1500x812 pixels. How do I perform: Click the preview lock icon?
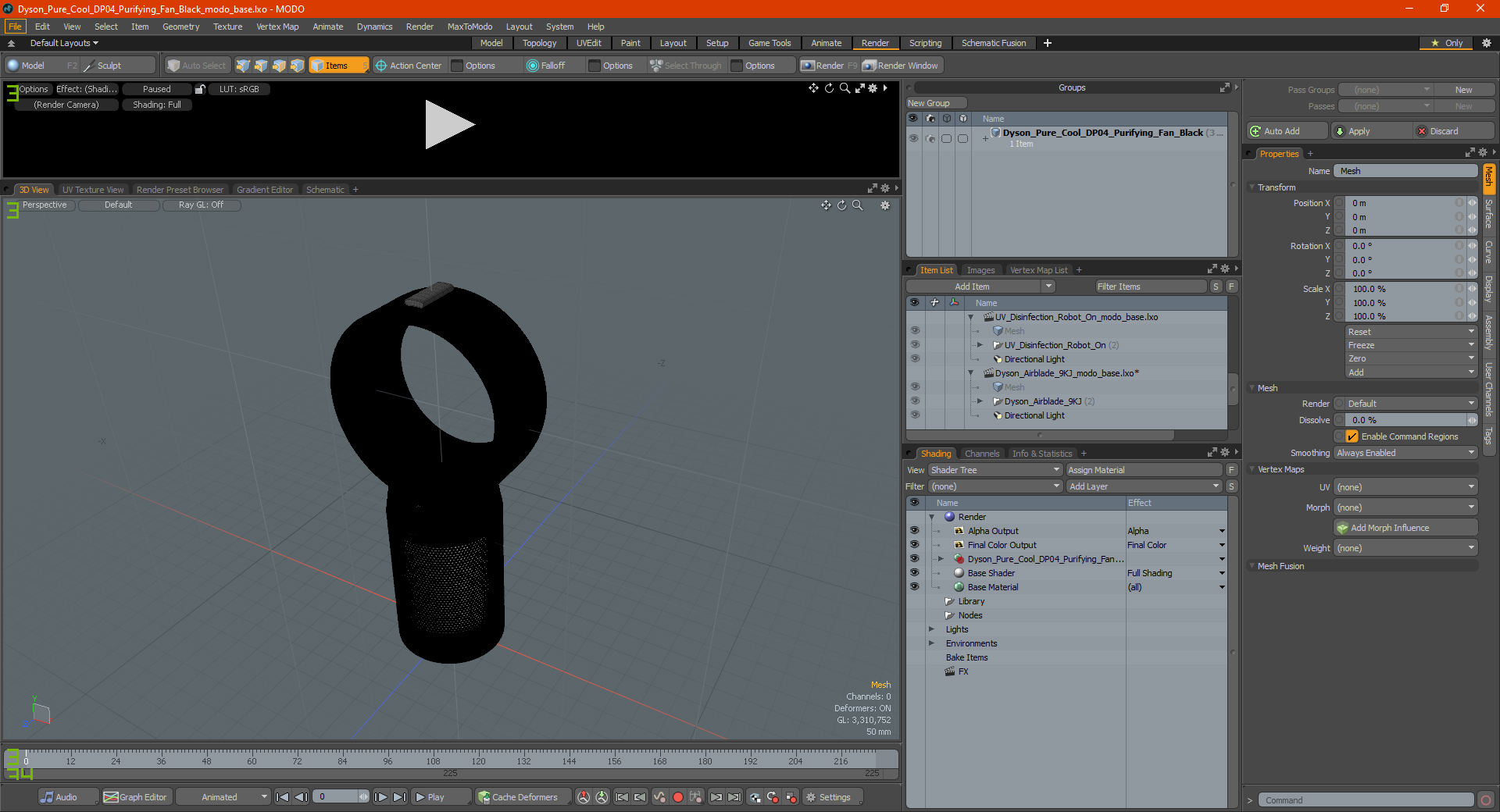(x=200, y=89)
